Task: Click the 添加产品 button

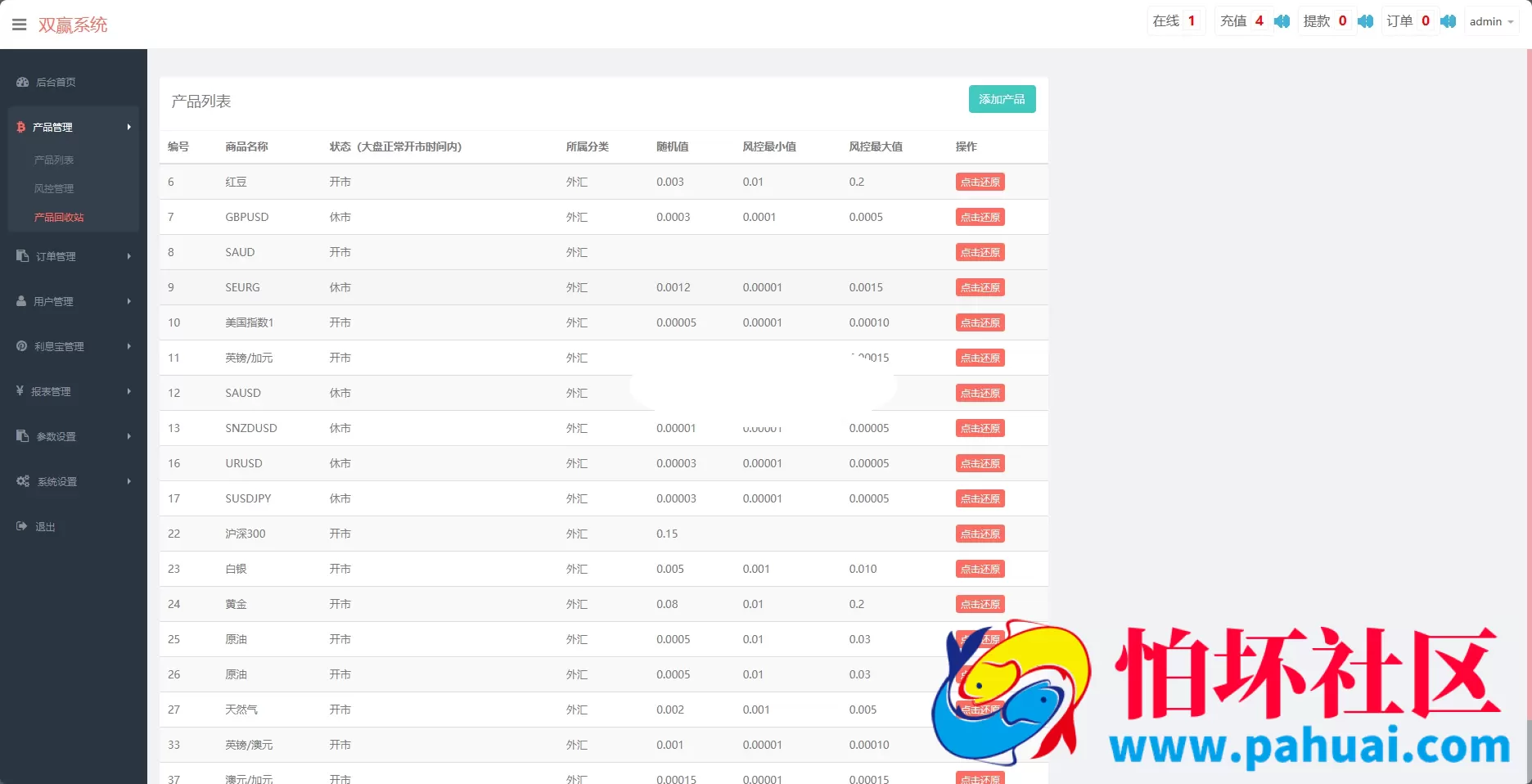Action: coord(1002,99)
